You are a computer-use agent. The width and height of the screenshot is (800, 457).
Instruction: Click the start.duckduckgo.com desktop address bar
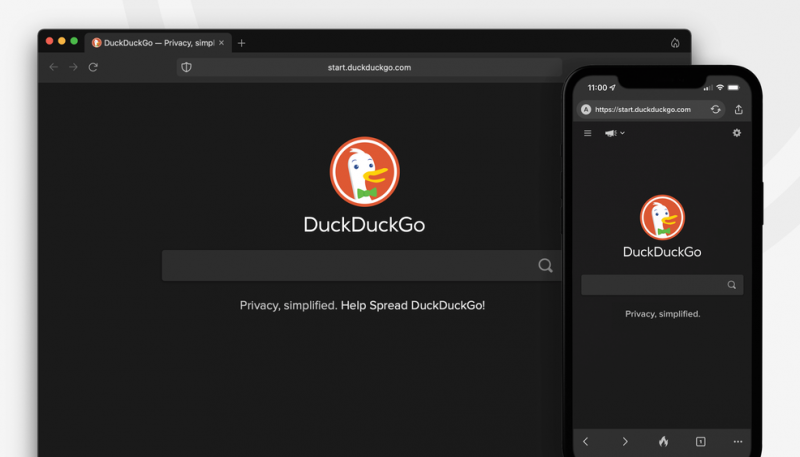369,67
